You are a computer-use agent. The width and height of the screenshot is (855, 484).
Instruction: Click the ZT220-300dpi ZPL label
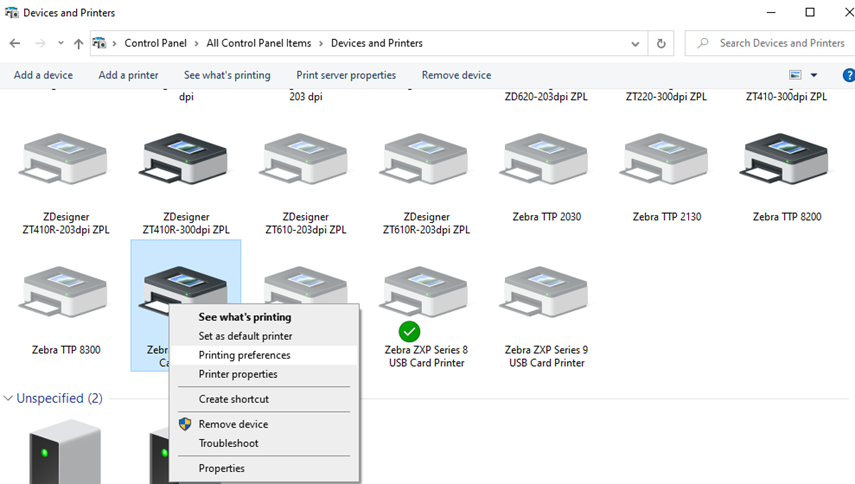tap(666, 96)
